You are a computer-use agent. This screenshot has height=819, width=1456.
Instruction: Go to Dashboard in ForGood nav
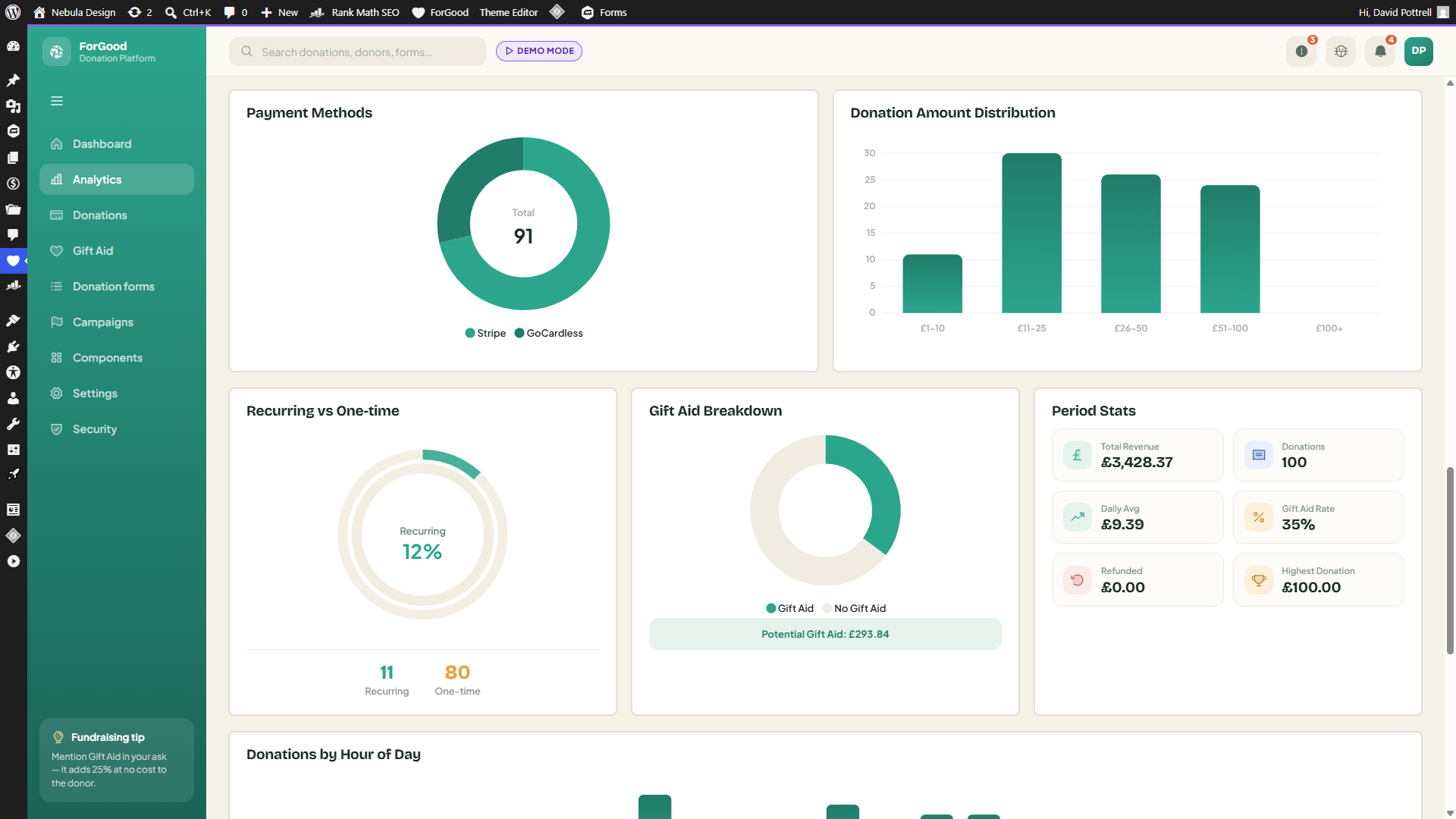tap(117, 144)
